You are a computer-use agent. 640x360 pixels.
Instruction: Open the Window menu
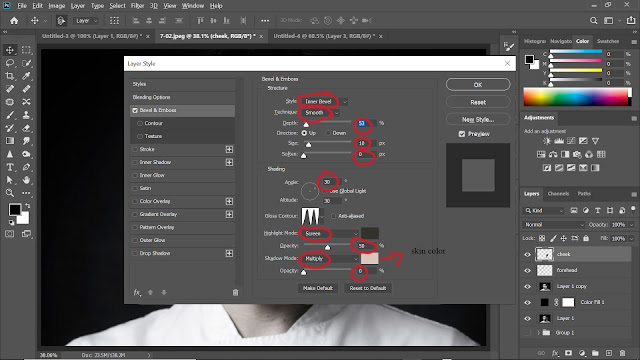tap(193, 6)
